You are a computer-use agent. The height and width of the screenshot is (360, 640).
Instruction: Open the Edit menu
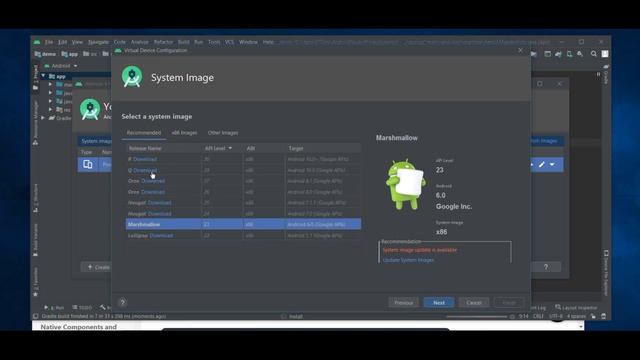pyautogui.click(x=62, y=42)
